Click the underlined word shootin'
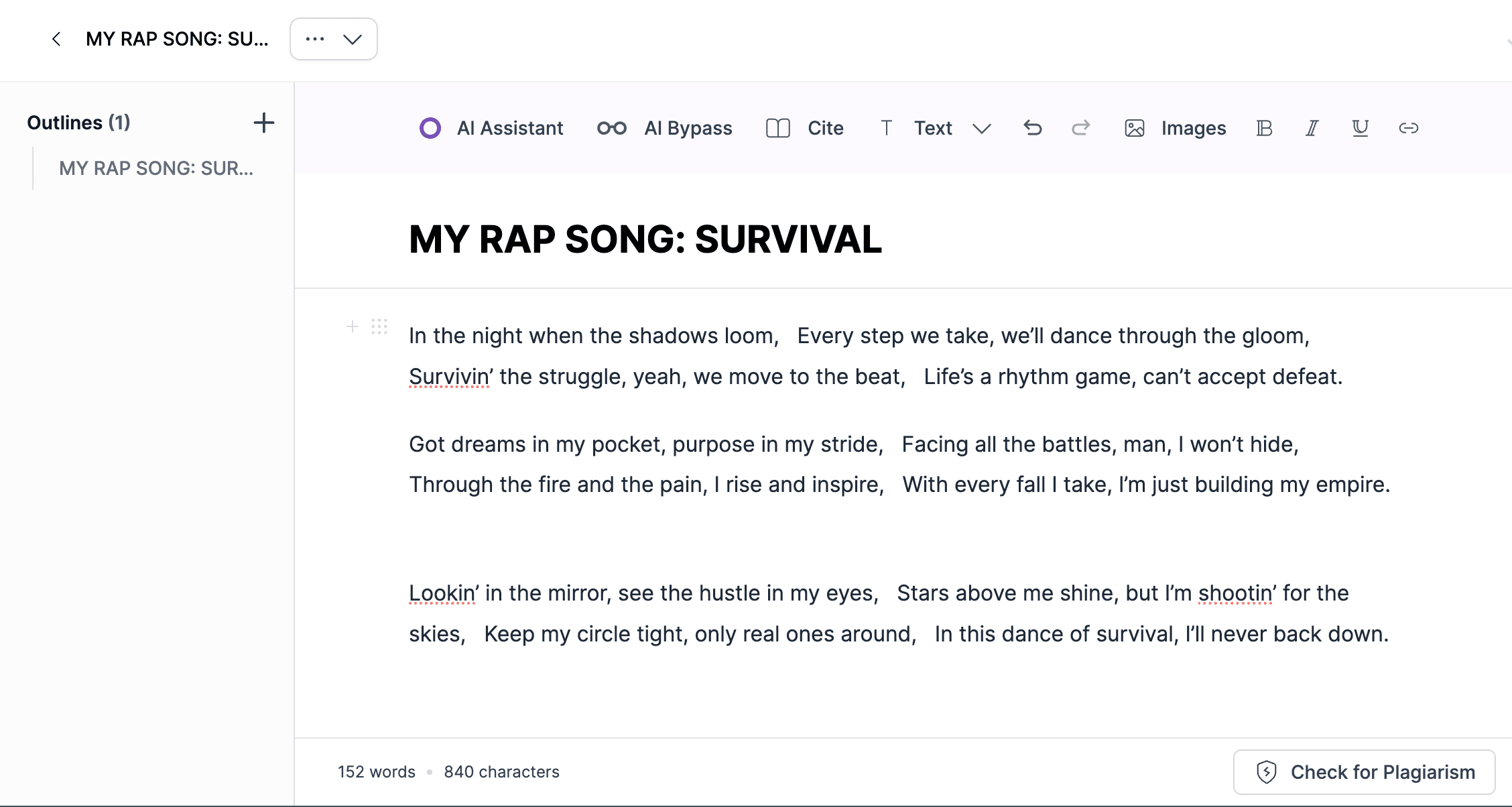This screenshot has width=1512, height=807. point(1237,593)
